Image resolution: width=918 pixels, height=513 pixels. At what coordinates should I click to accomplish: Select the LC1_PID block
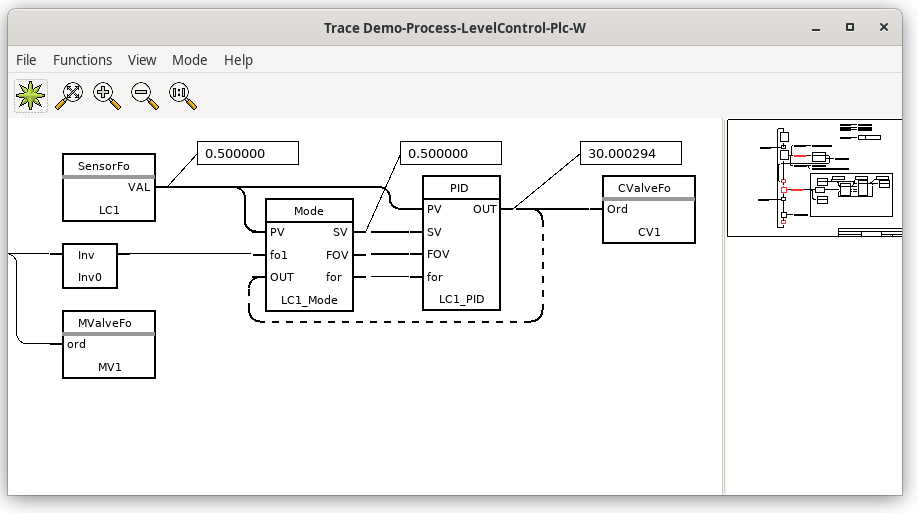tap(461, 243)
